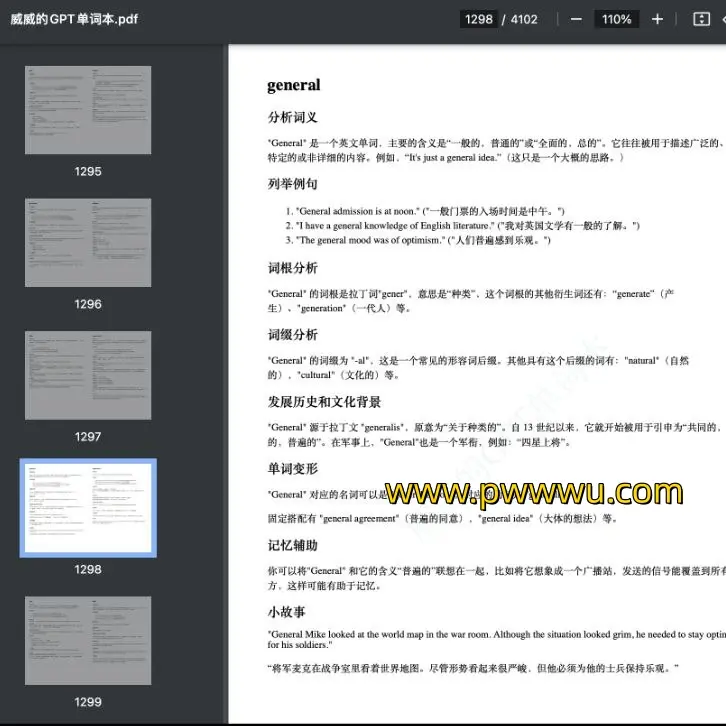Click the Chinese translation starting 将军麦克

[473, 668]
